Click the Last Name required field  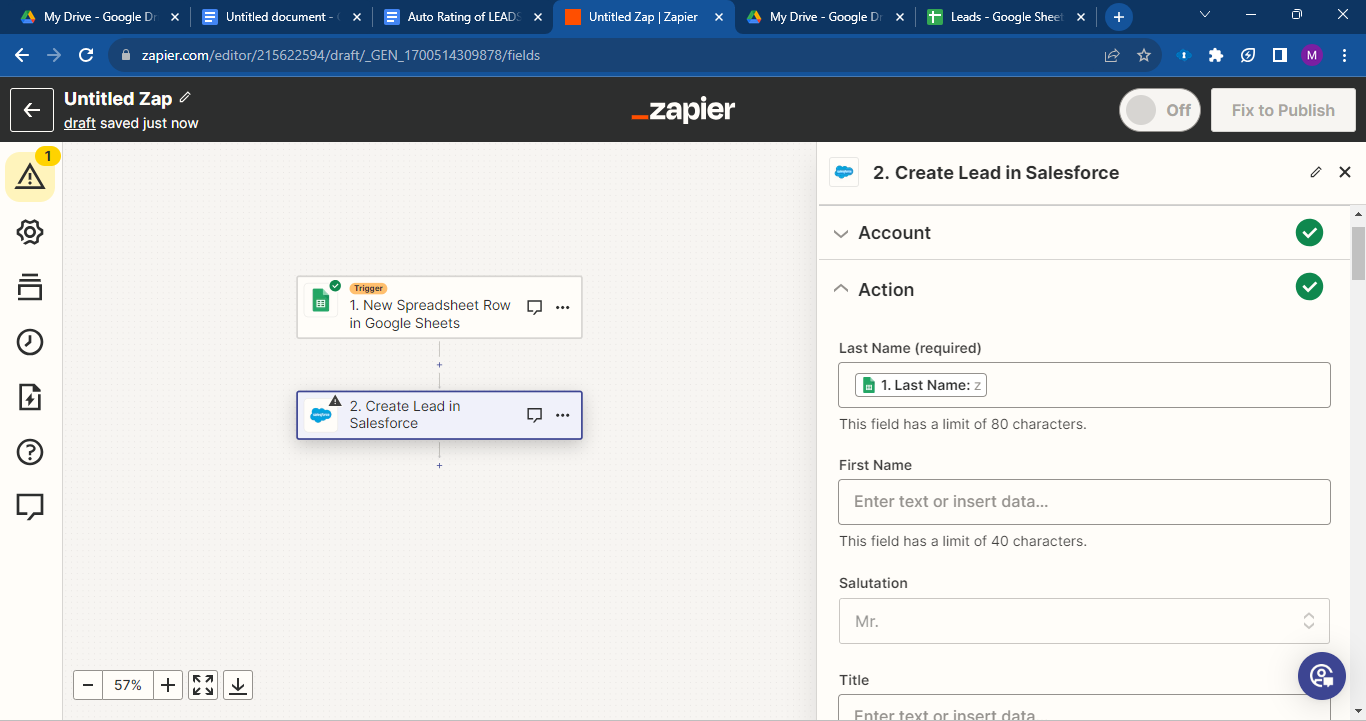point(1084,385)
